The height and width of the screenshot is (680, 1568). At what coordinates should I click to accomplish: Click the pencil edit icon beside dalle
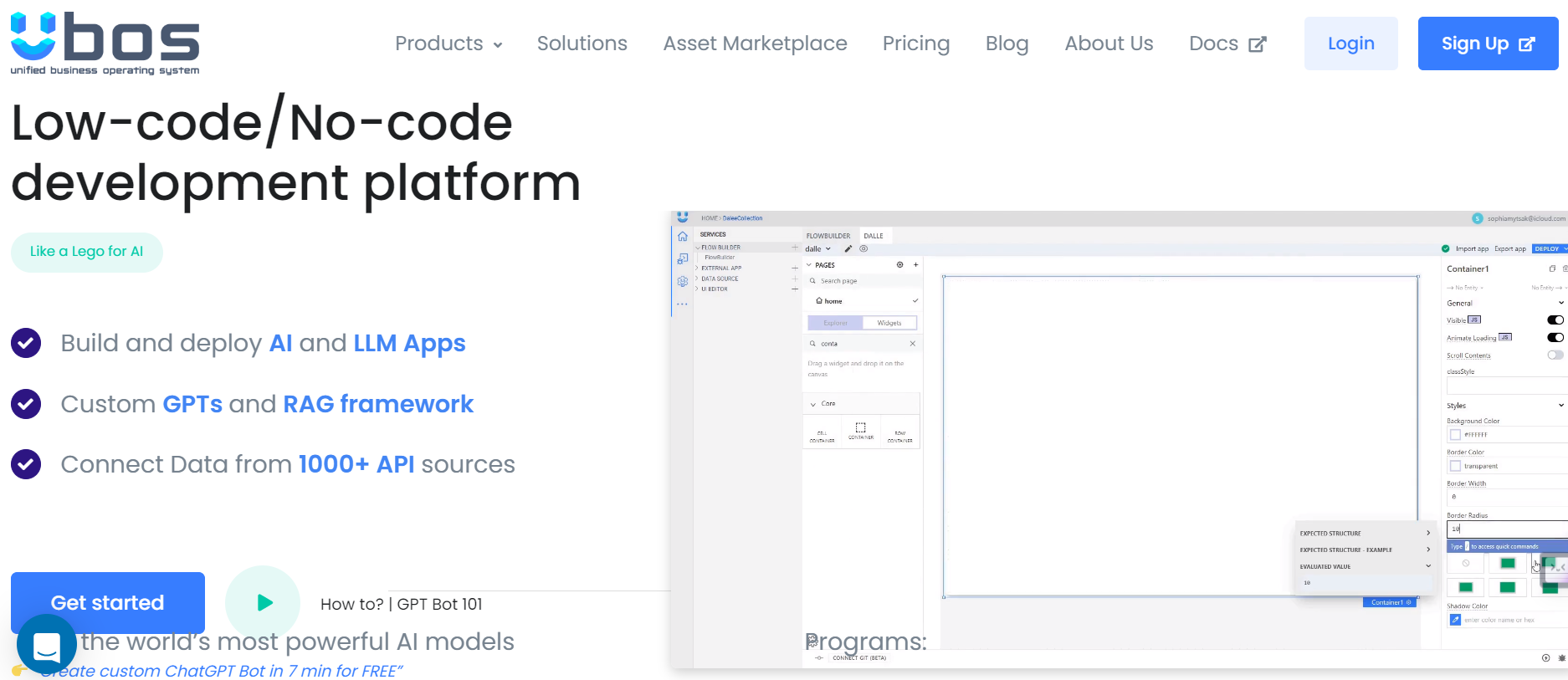tap(848, 248)
